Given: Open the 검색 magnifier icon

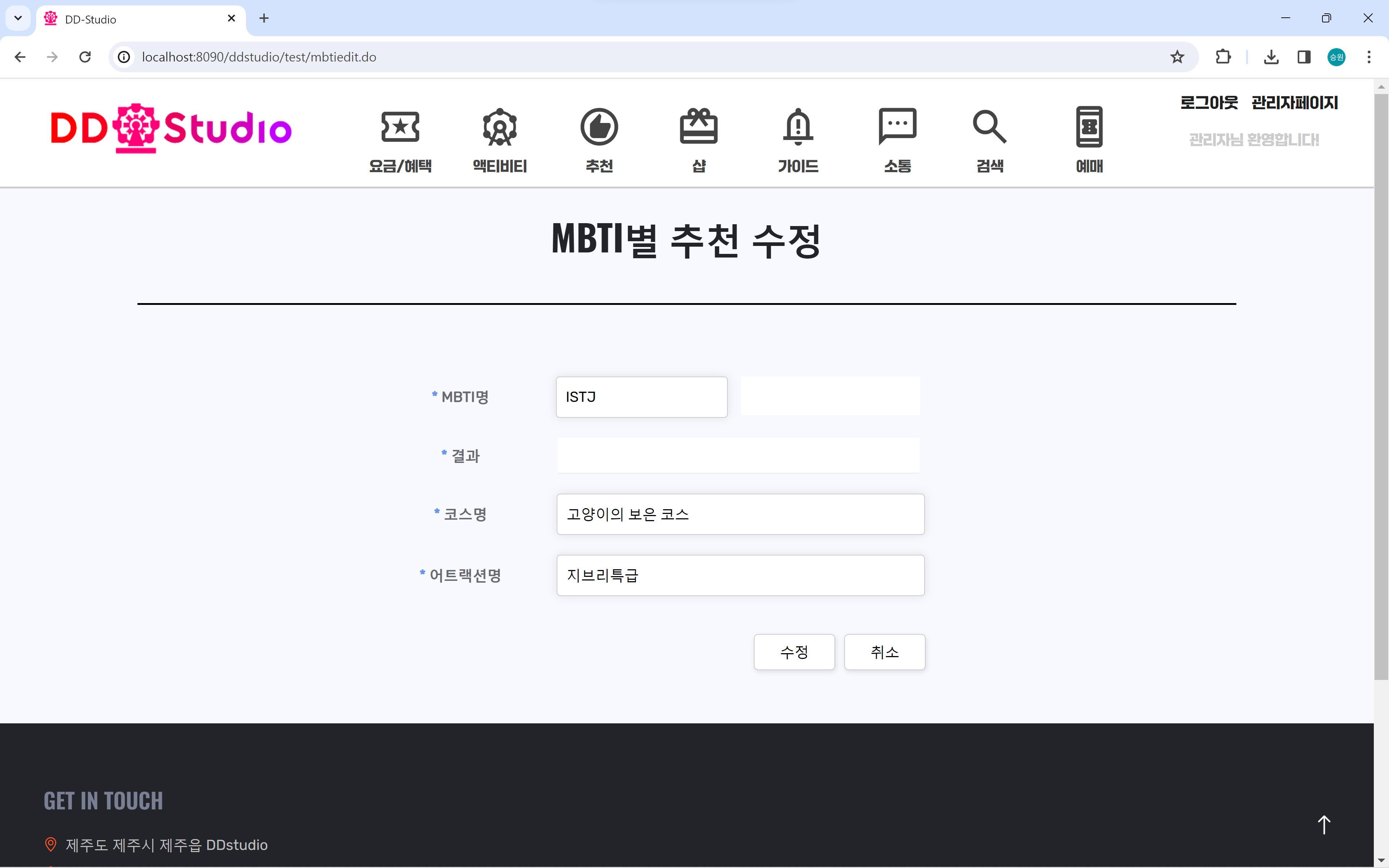Looking at the screenshot, I should pos(990,126).
